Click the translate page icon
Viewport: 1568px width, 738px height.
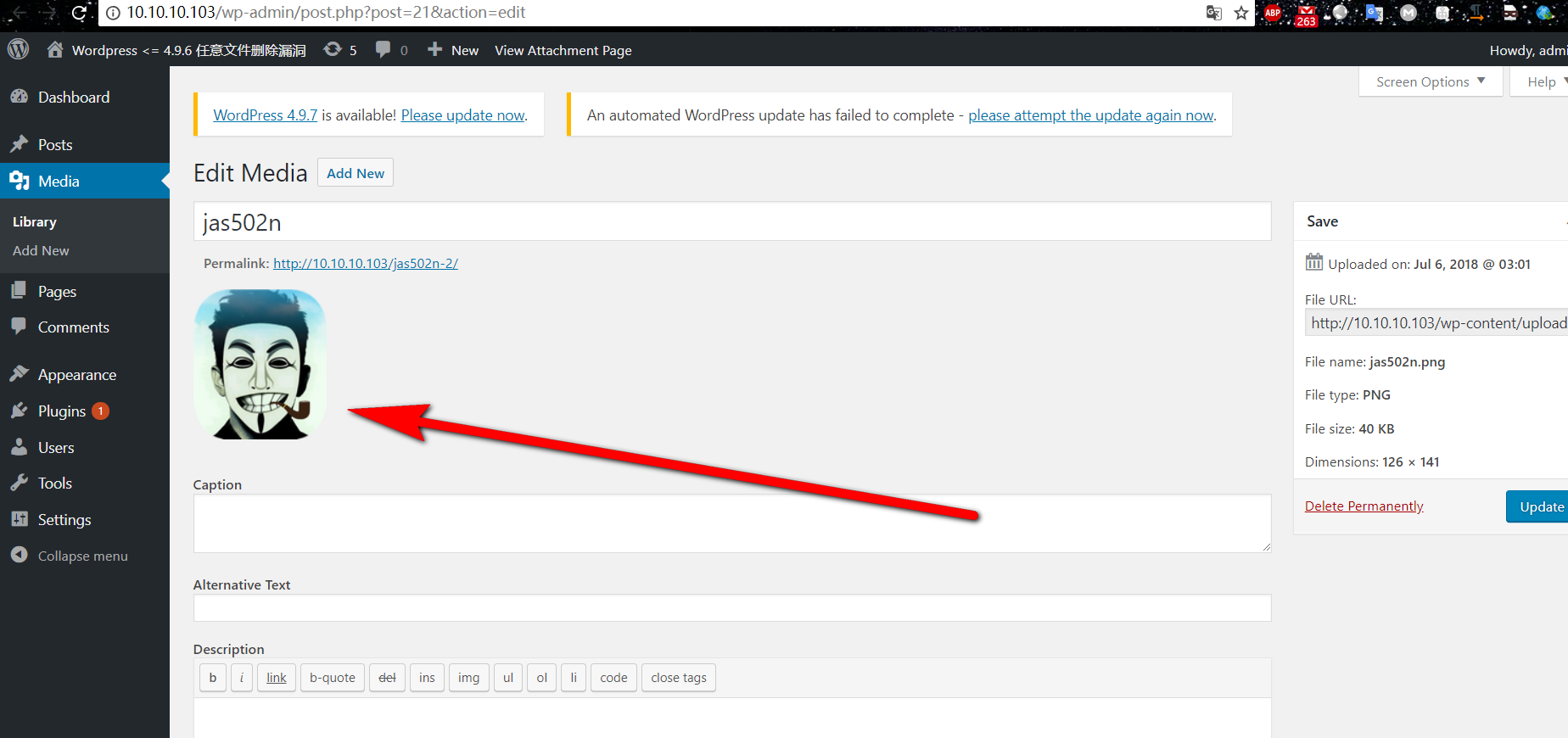pos(1214,13)
